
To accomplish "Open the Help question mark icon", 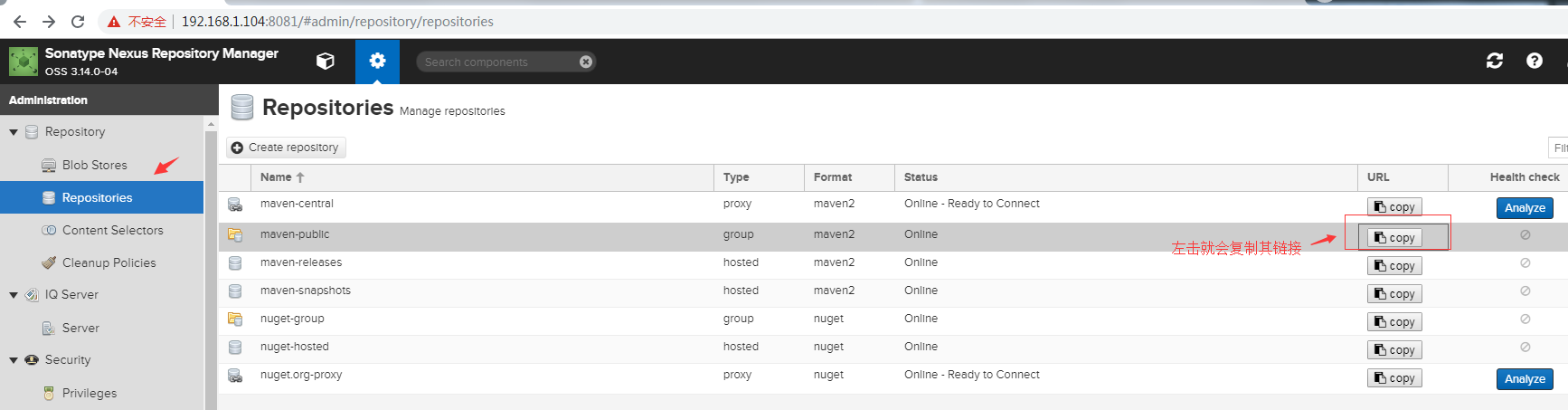I will (x=1534, y=61).
